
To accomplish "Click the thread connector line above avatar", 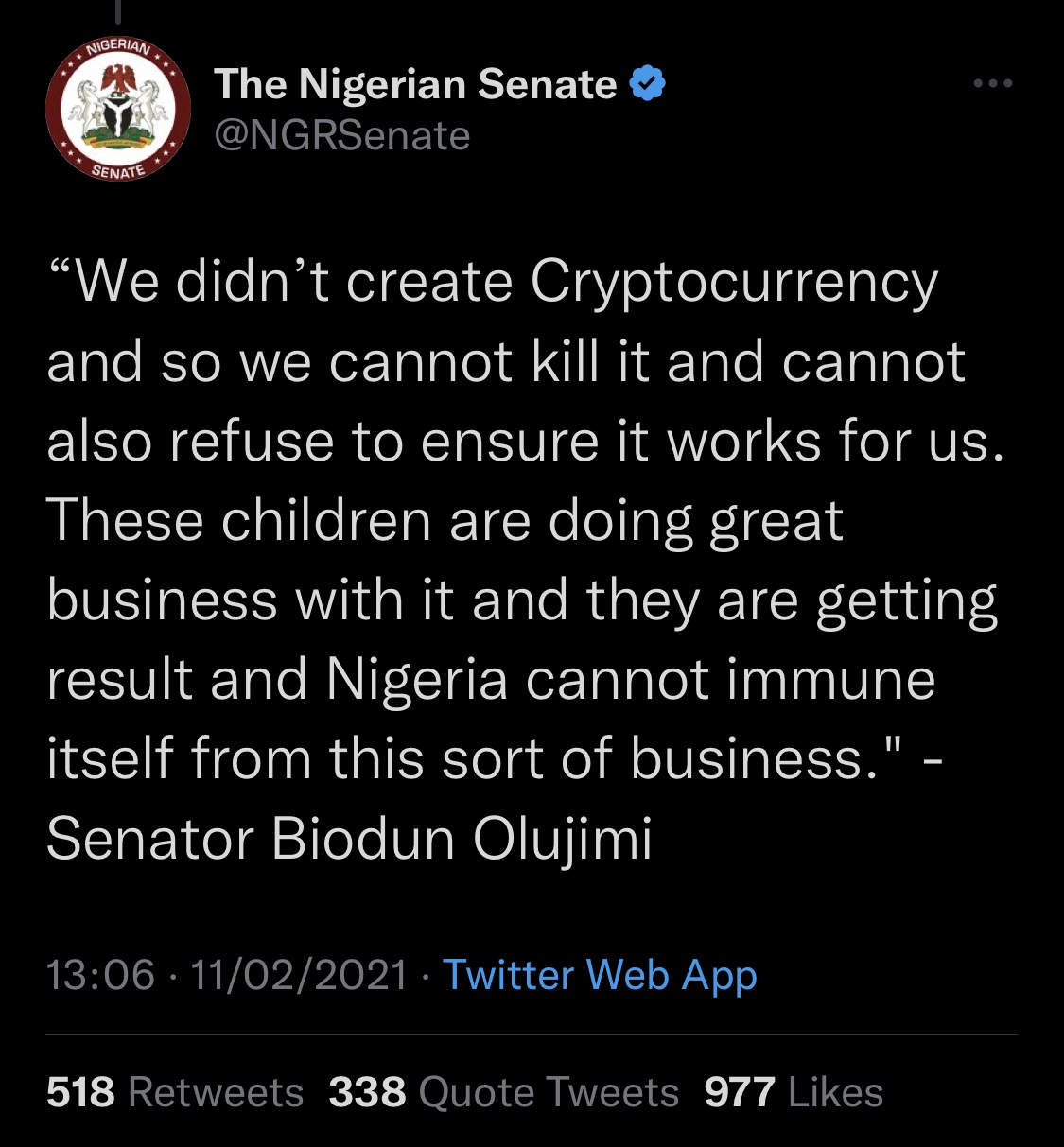I will [119, 10].
